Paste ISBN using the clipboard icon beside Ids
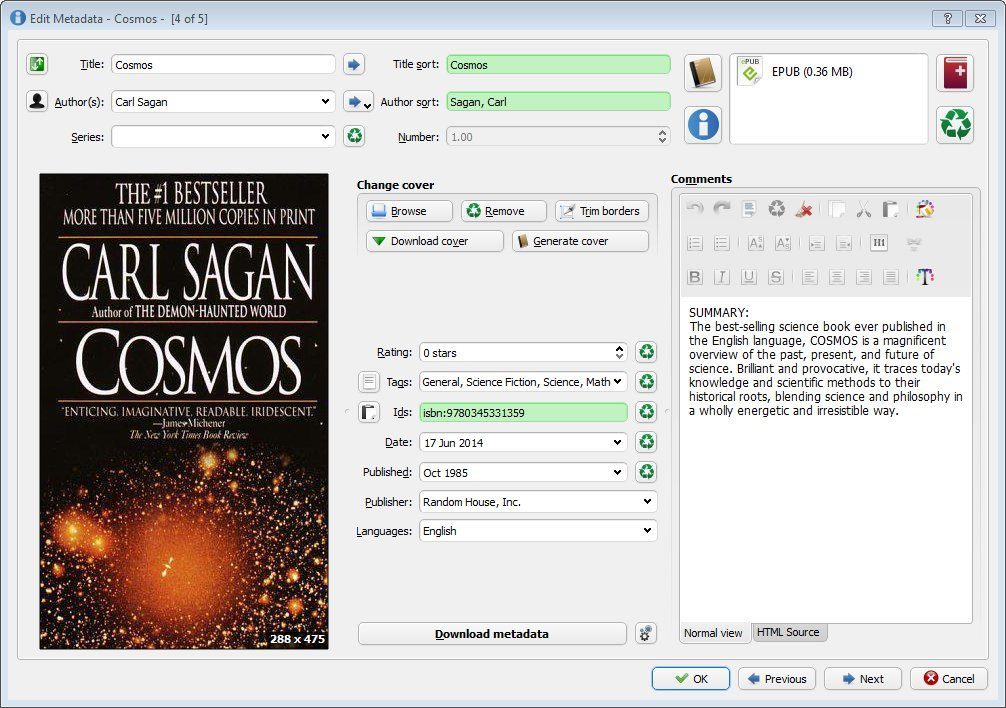Viewport: 1006px width, 708px height. [x=369, y=412]
